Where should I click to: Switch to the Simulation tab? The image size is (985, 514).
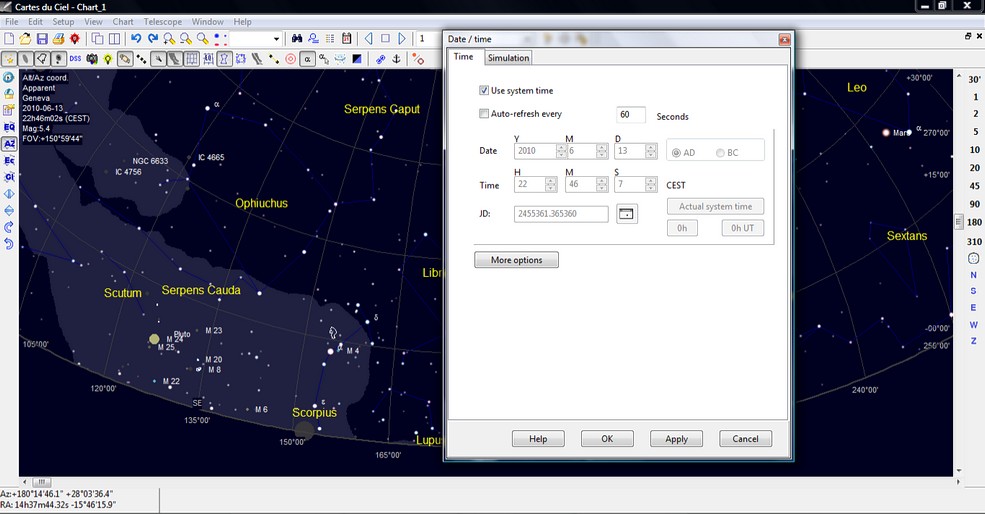click(x=508, y=58)
